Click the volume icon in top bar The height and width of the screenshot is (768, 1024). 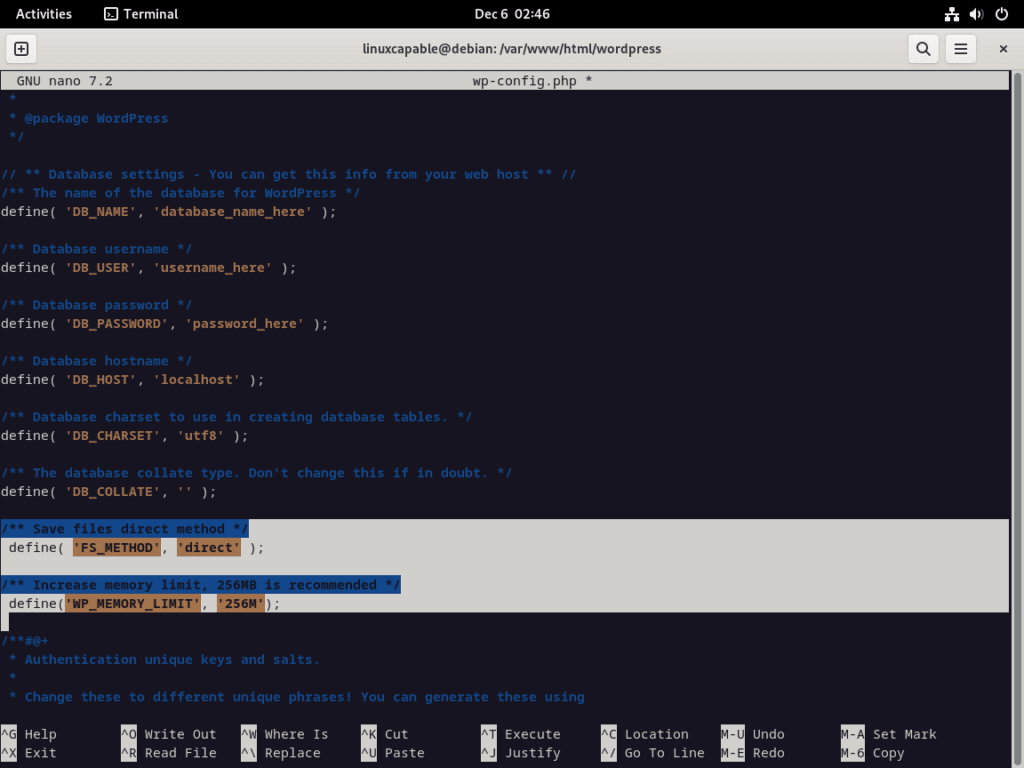(975, 14)
